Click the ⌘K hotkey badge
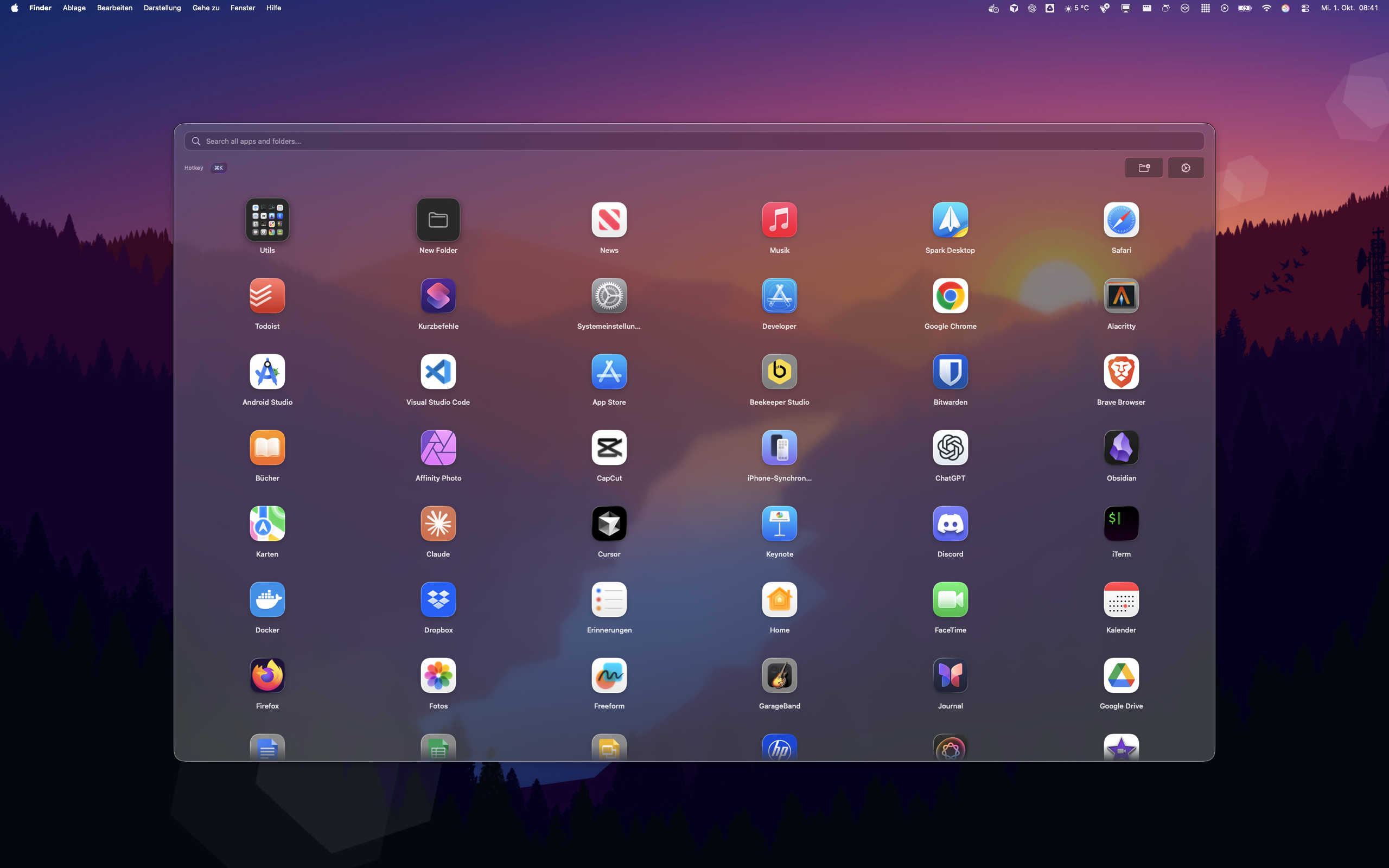 click(218, 168)
